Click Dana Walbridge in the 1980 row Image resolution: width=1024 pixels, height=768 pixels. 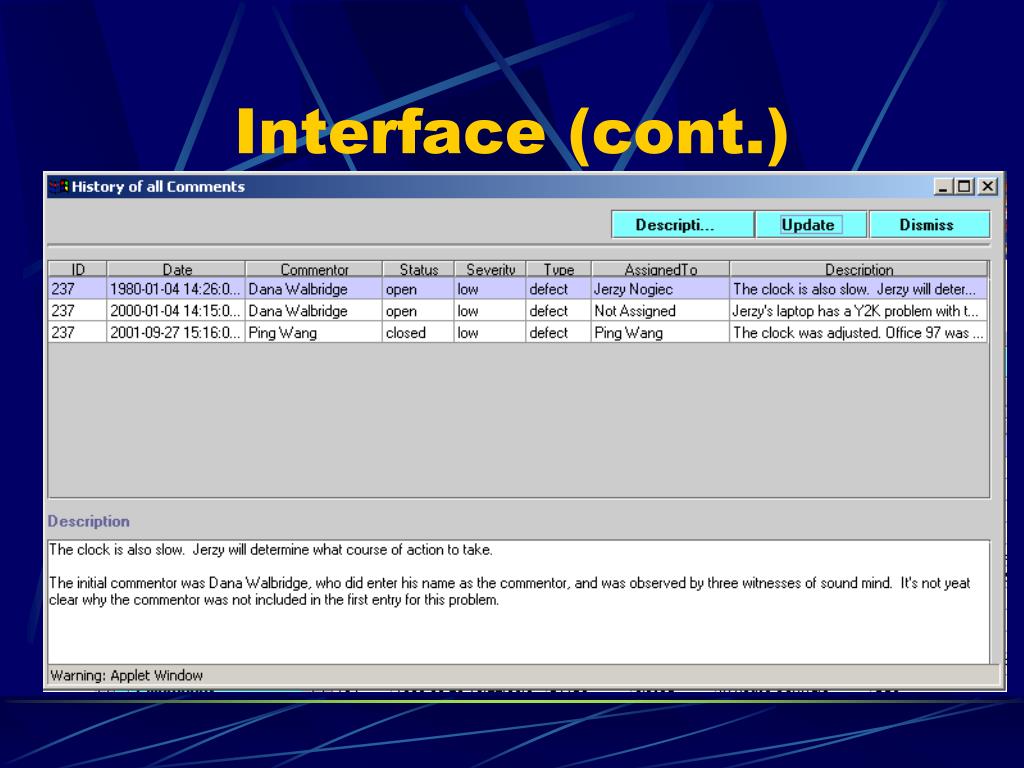pyautogui.click(x=313, y=289)
